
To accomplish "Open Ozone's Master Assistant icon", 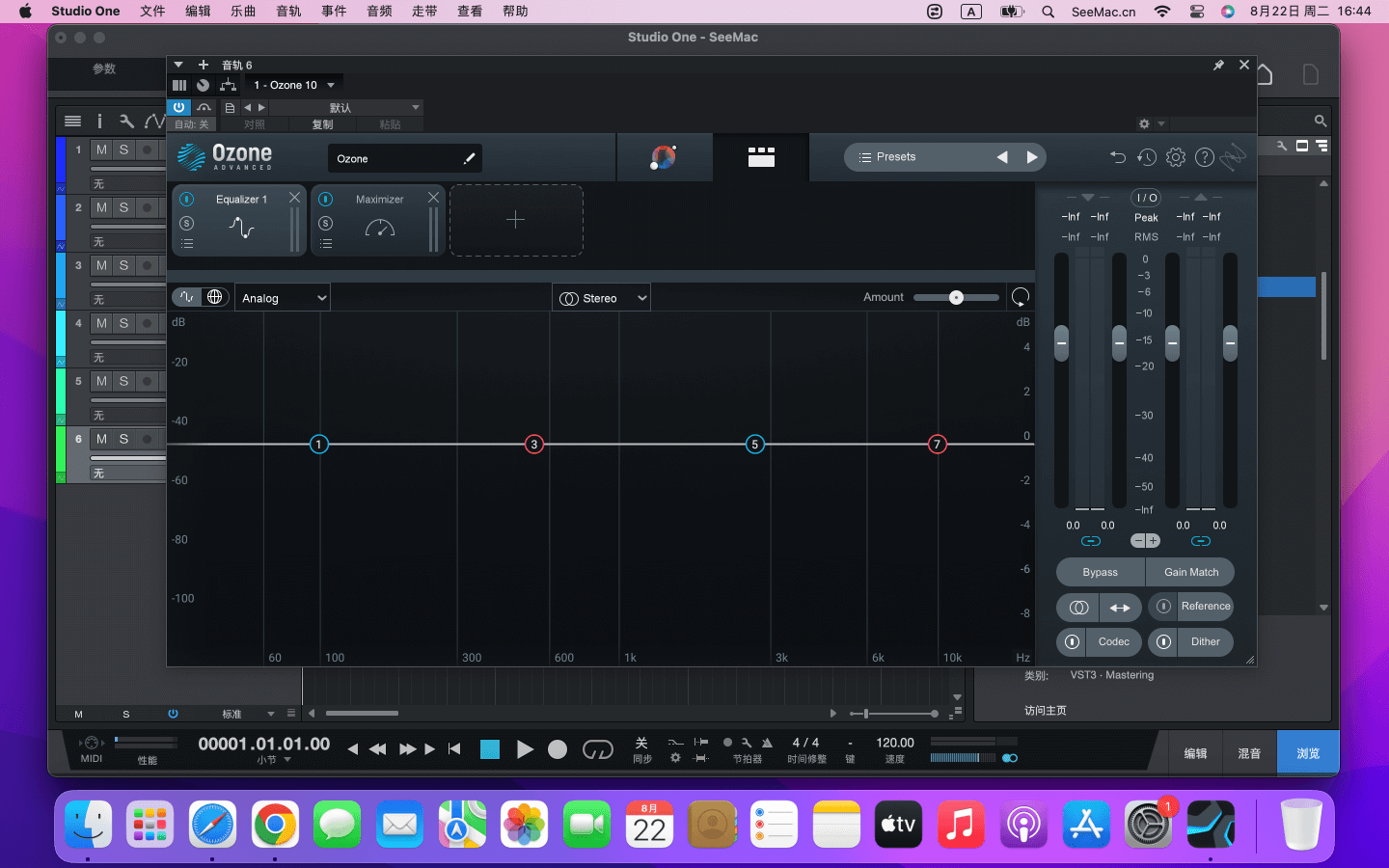I will click(x=664, y=157).
